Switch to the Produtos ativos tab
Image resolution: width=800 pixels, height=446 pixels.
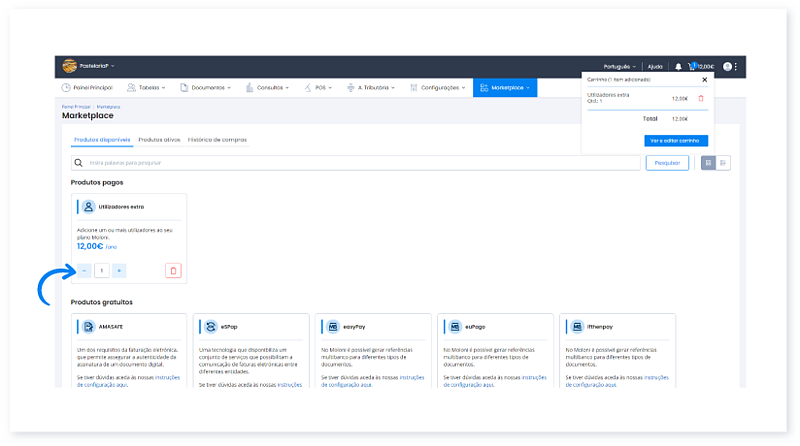pos(159,140)
